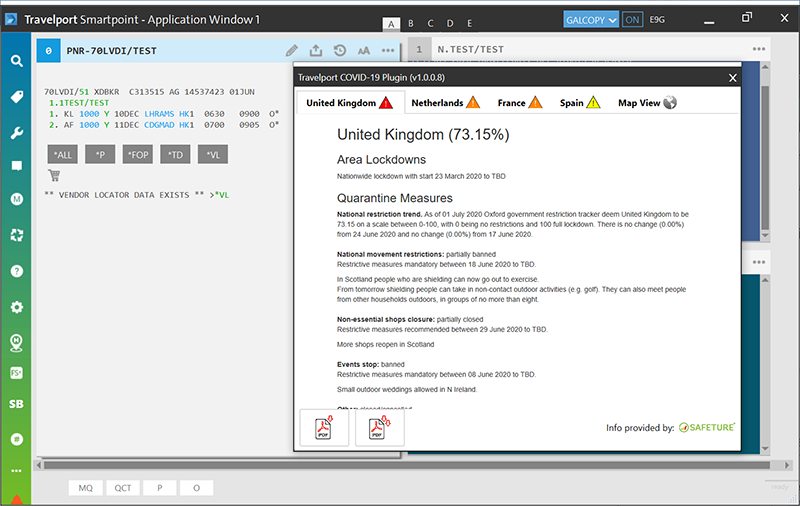Switch to the Netherlands tab
This screenshot has height=506, width=800.
[x=445, y=103]
